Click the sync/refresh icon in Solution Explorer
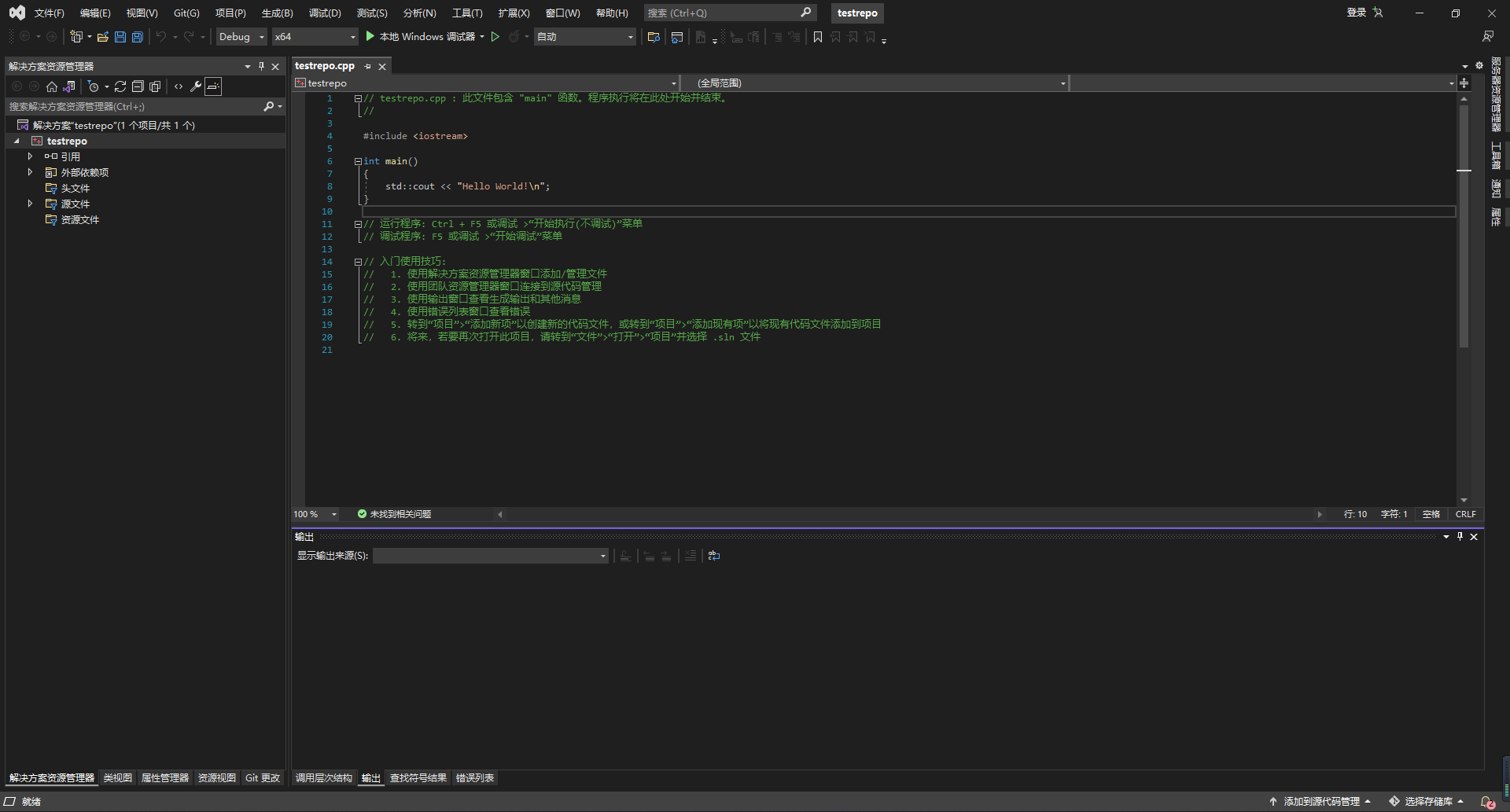The height and width of the screenshot is (812, 1510). click(120, 86)
